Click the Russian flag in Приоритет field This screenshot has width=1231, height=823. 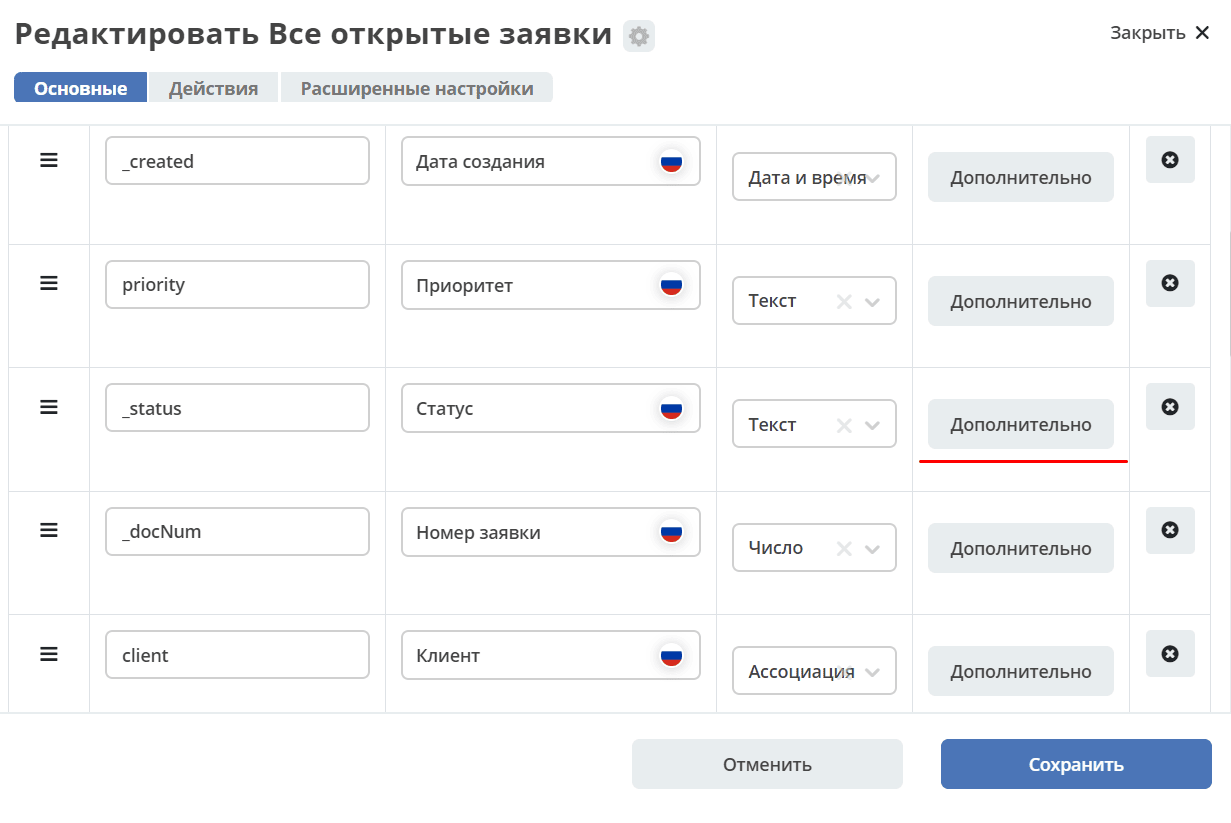[x=671, y=286]
